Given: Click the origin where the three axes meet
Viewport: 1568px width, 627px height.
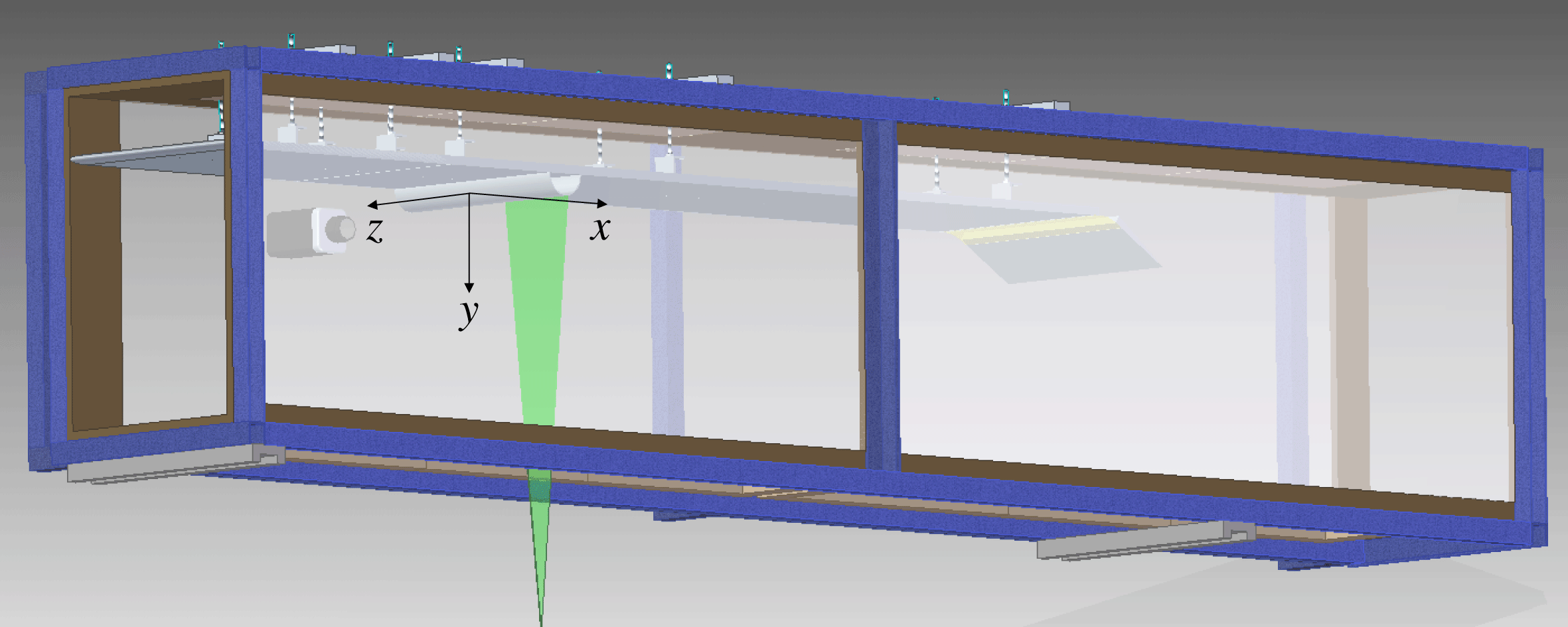Looking at the screenshot, I should pos(470,194).
